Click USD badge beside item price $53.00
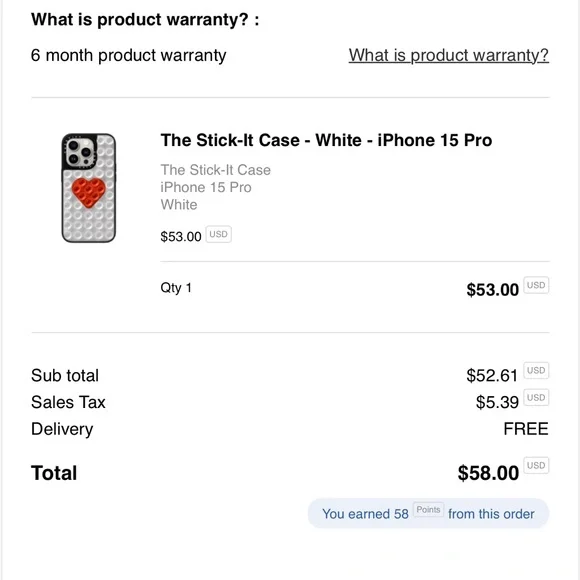This screenshot has height=580, width=580. (x=219, y=234)
